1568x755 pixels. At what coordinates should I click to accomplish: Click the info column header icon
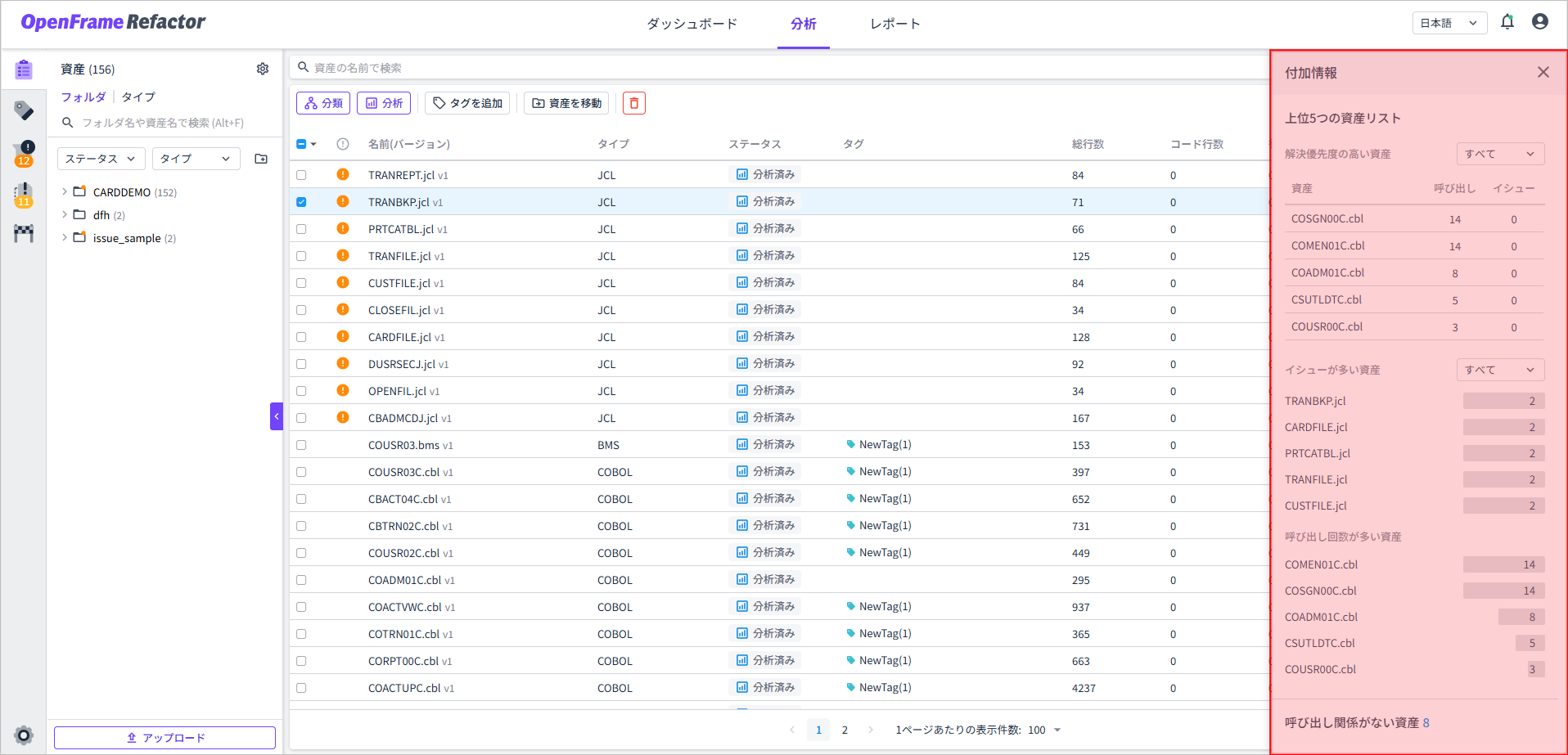pyautogui.click(x=343, y=144)
